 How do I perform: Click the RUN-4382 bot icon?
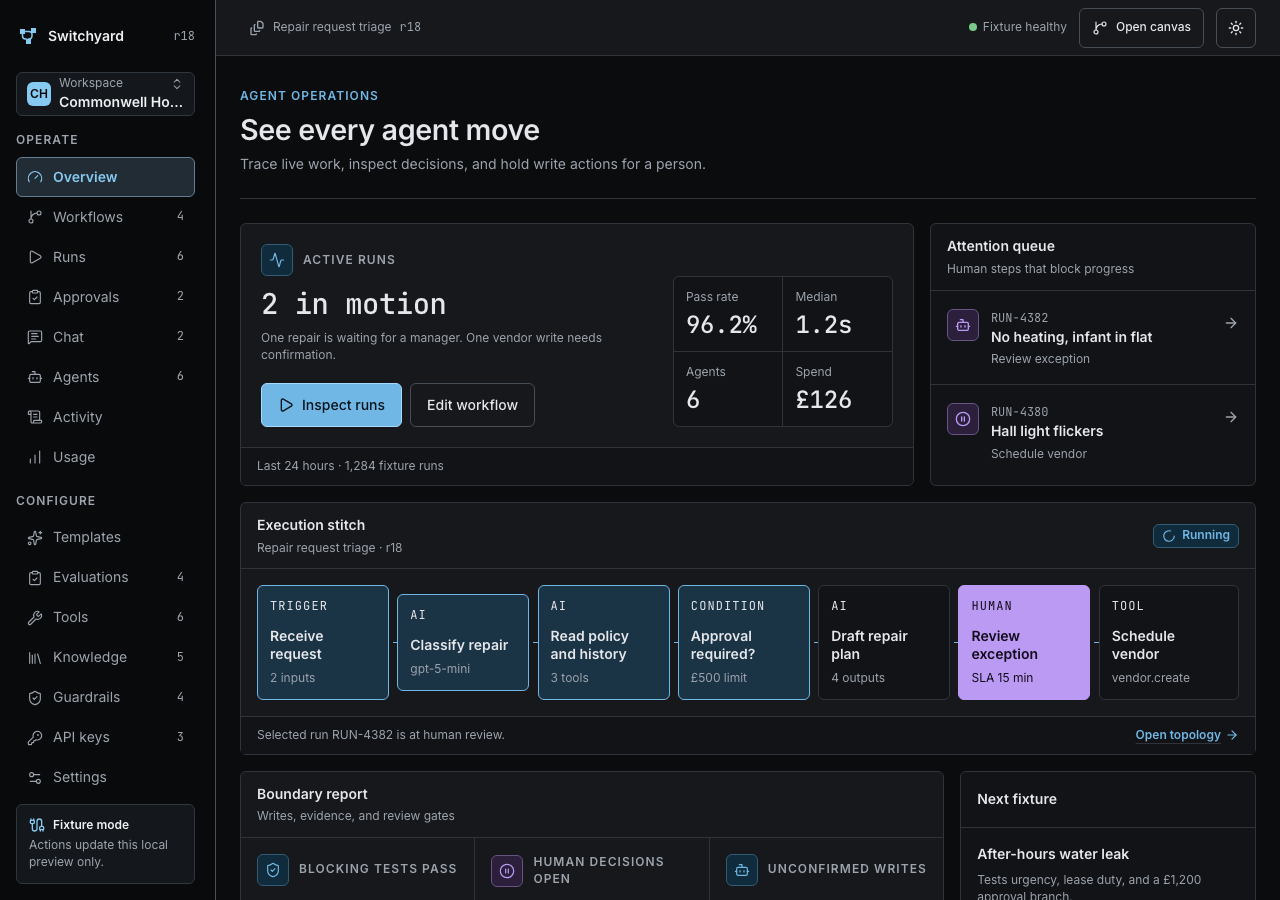pos(963,325)
